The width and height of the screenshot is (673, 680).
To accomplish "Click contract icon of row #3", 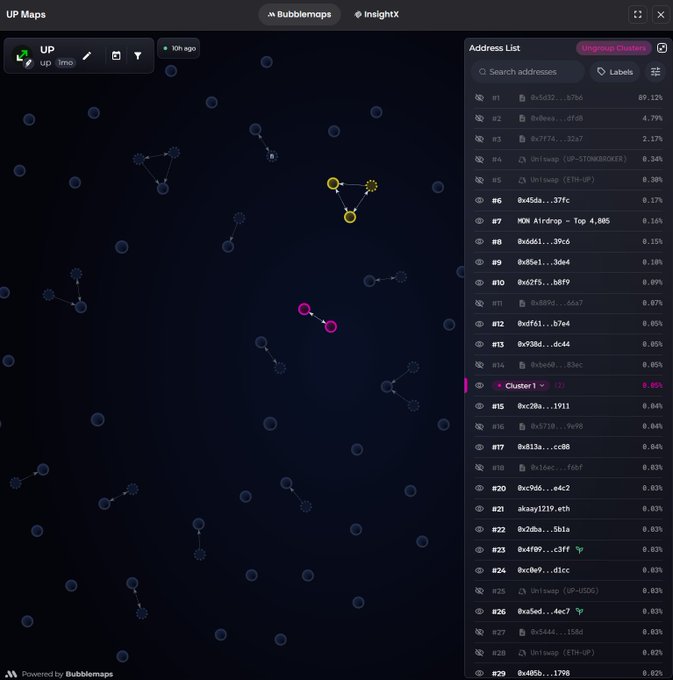I will click(522, 139).
